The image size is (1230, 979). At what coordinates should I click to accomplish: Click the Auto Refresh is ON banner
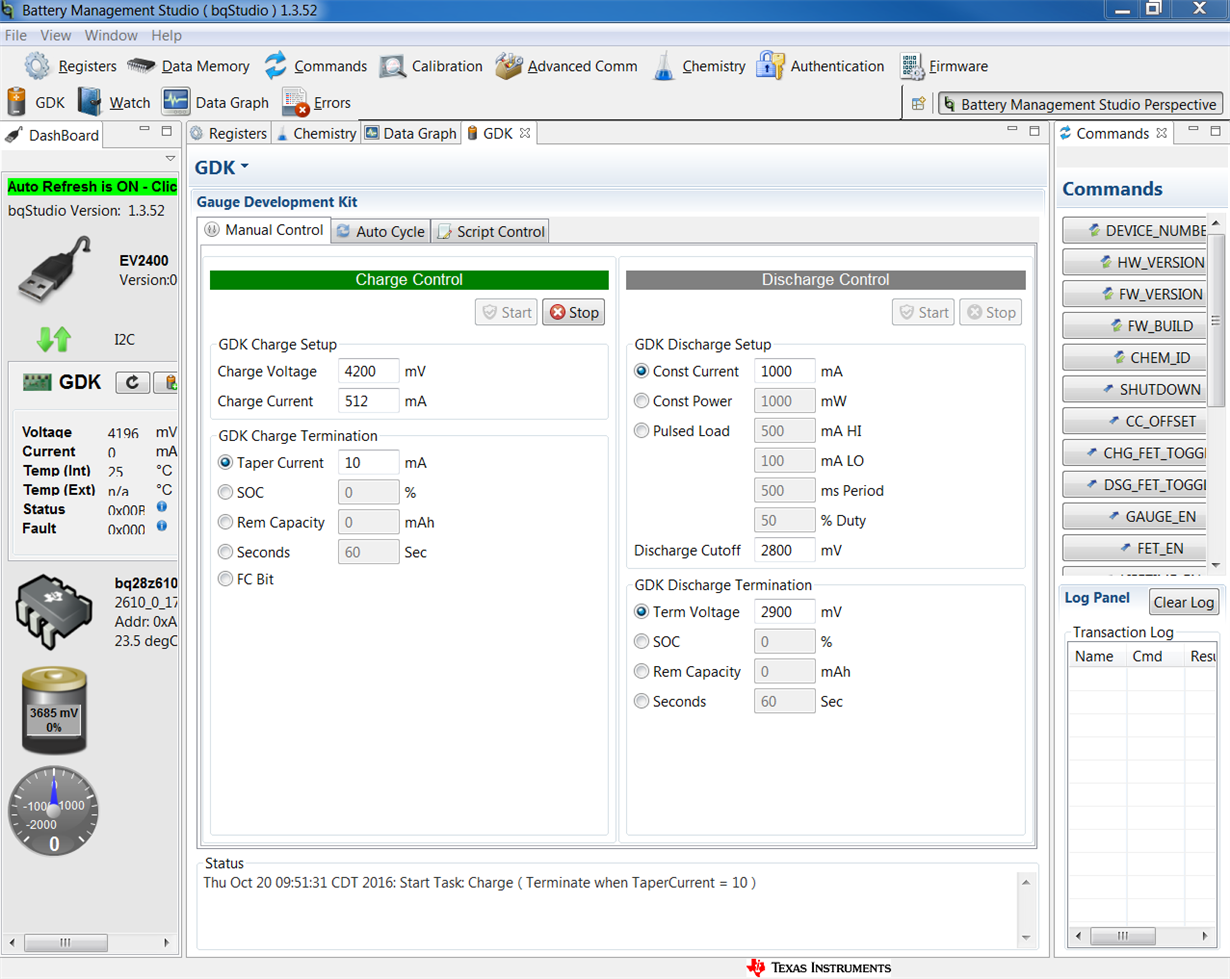point(92,186)
